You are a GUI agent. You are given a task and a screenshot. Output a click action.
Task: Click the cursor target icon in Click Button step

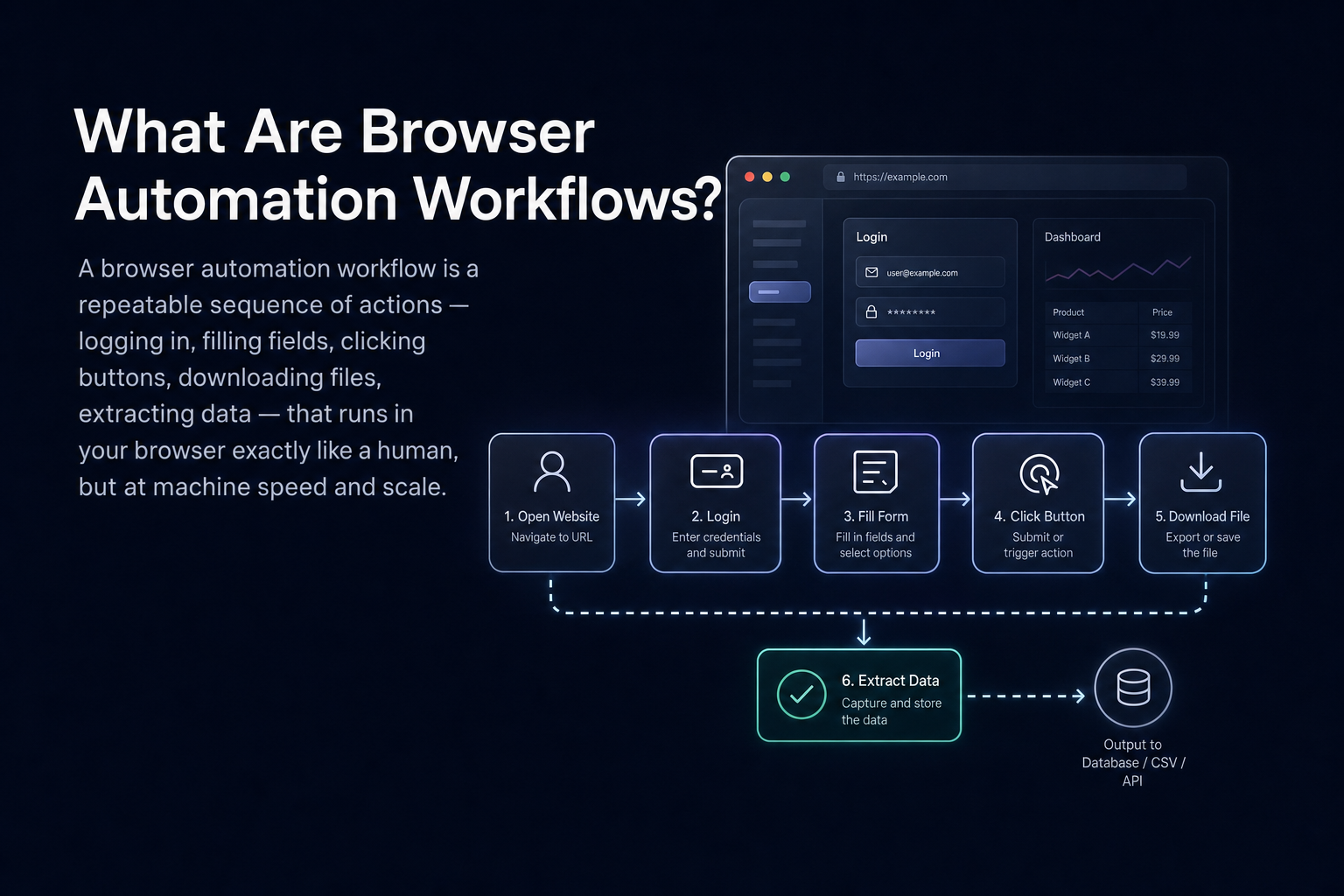coord(1039,473)
